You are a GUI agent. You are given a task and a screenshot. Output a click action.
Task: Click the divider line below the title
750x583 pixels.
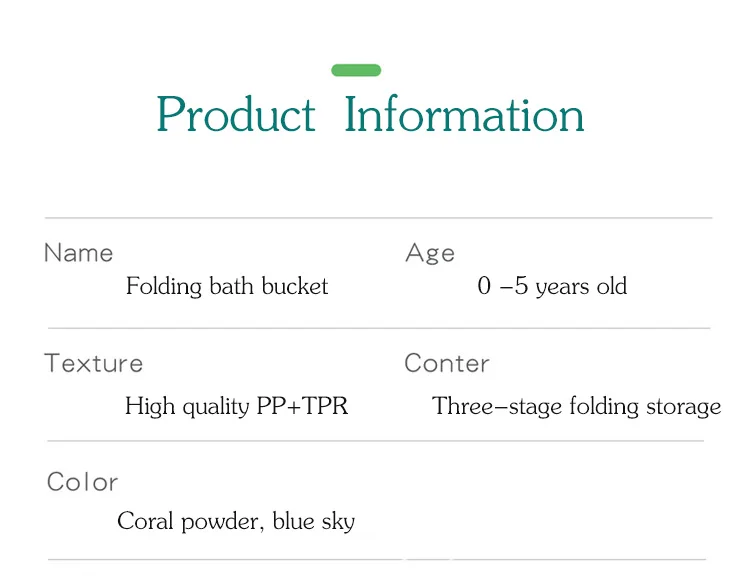[379, 218]
